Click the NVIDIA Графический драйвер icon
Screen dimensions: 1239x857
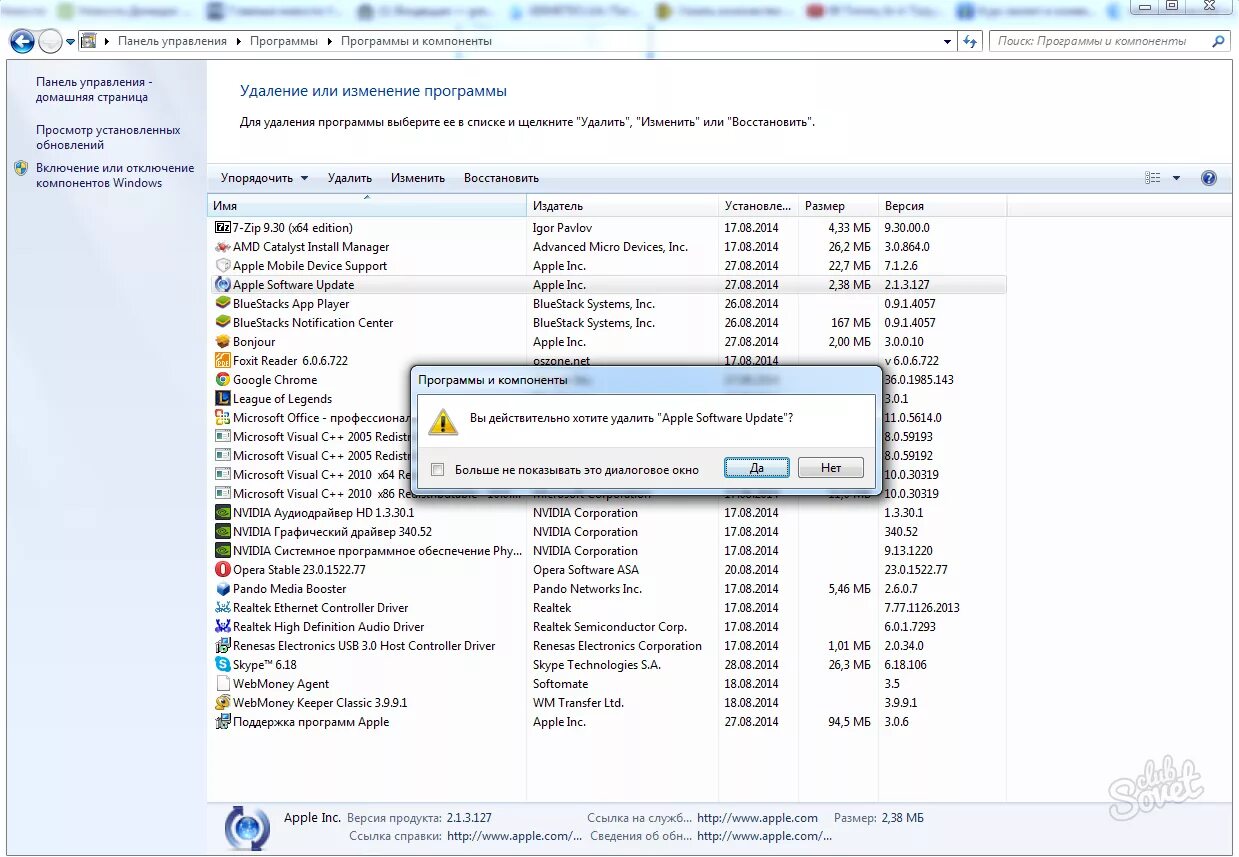tap(223, 532)
